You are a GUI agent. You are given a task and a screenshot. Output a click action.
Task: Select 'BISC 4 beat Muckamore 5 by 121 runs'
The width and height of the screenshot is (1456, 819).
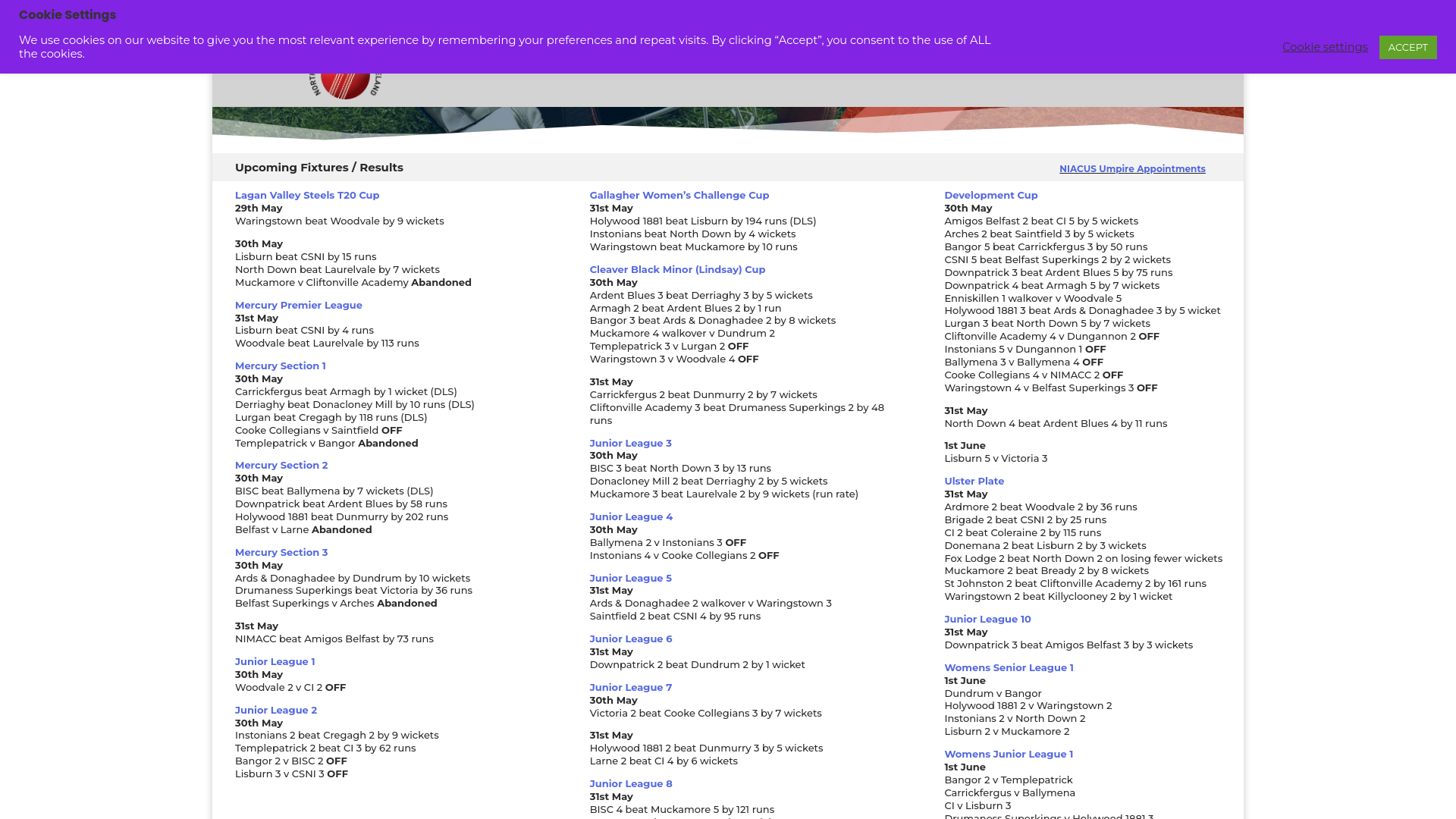(x=682, y=810)
